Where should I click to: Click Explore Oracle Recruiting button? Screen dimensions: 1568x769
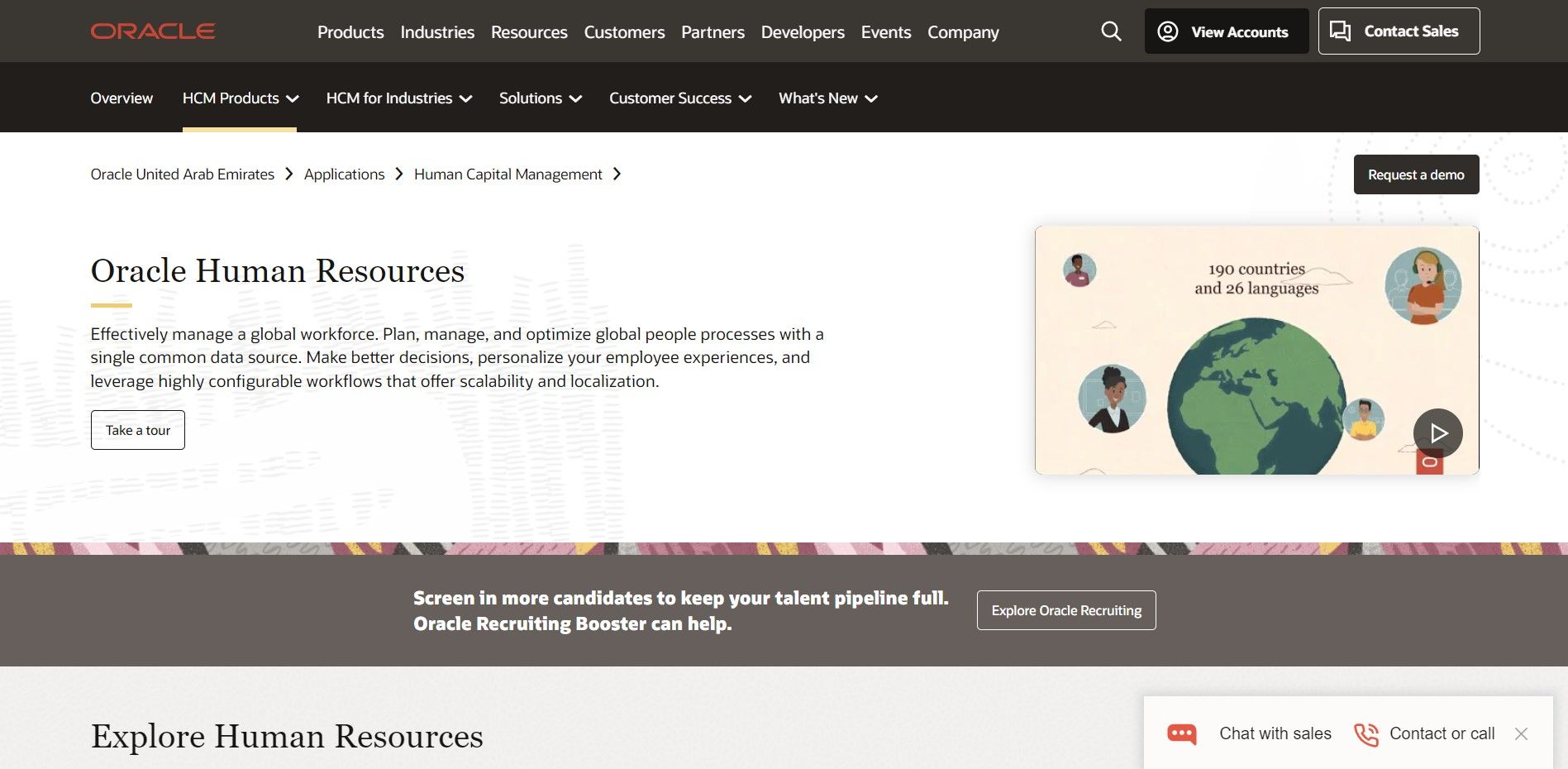(1066, 610)
